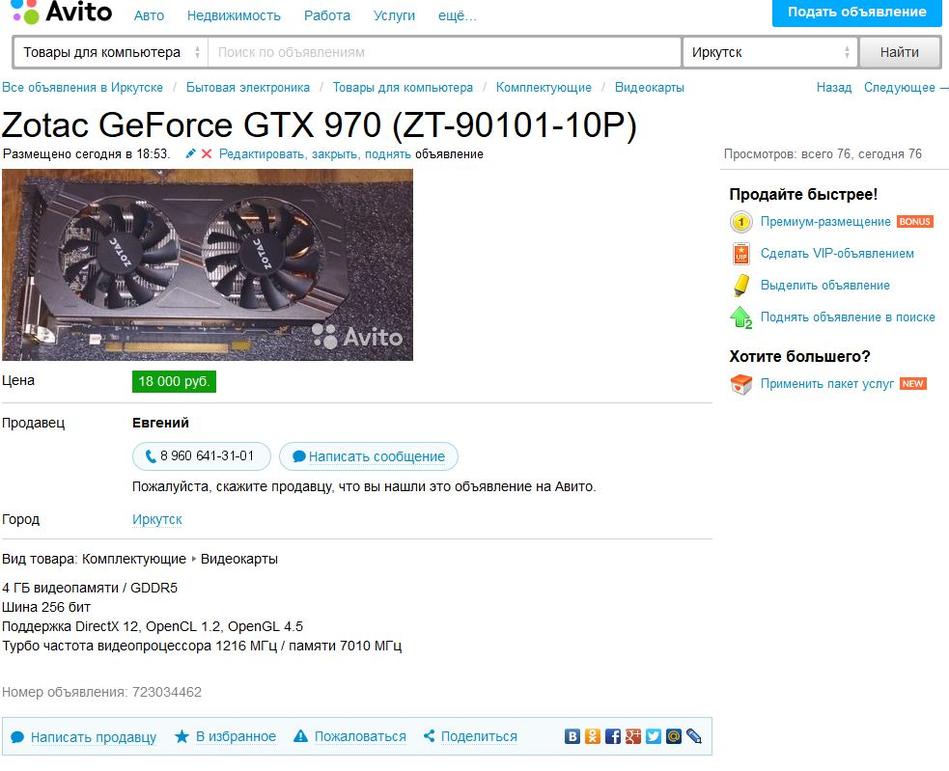Click the Найти search button

point(899,53)
